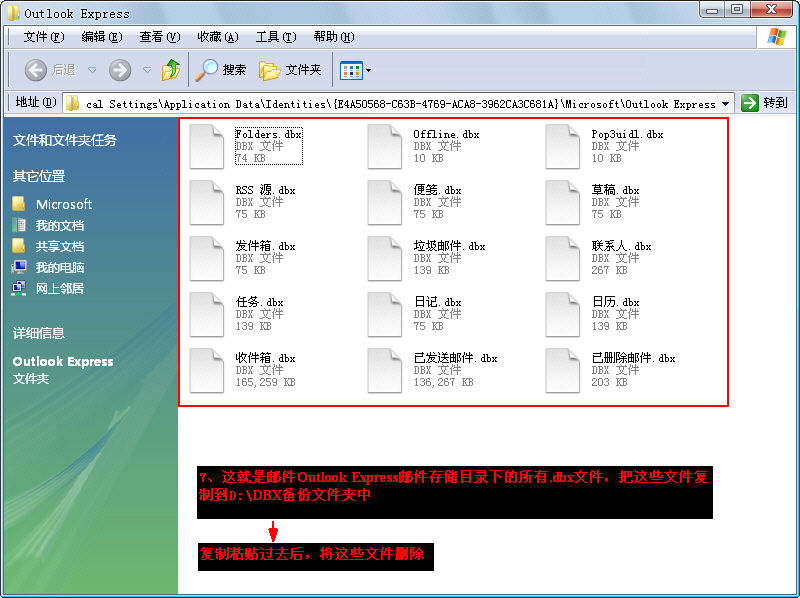Collapse the 详细信息 section header
Image resolution: width=800 pixels, height=598 pixels.
[x=39, y=333]
